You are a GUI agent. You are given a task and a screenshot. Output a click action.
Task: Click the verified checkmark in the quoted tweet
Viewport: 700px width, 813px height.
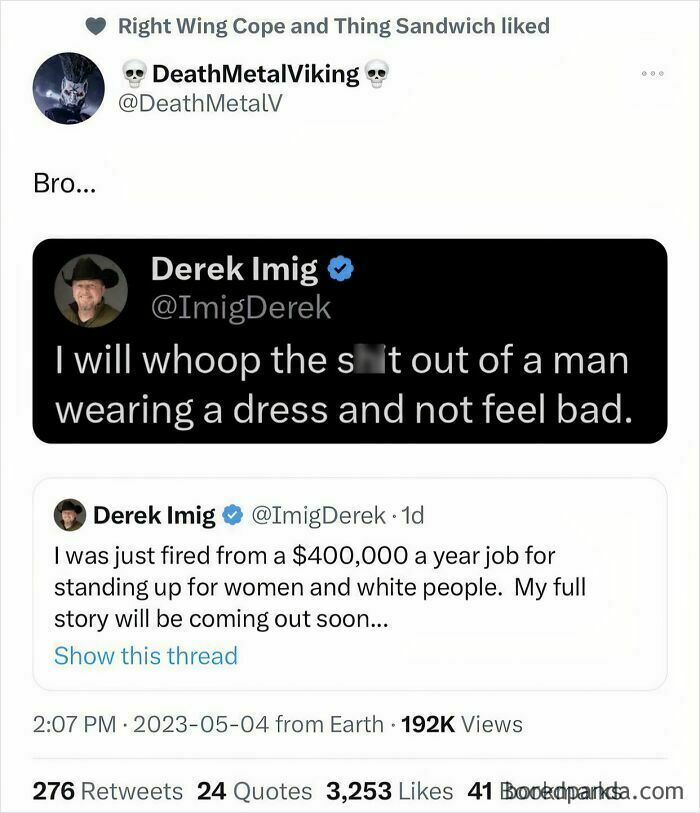(231, 515)
